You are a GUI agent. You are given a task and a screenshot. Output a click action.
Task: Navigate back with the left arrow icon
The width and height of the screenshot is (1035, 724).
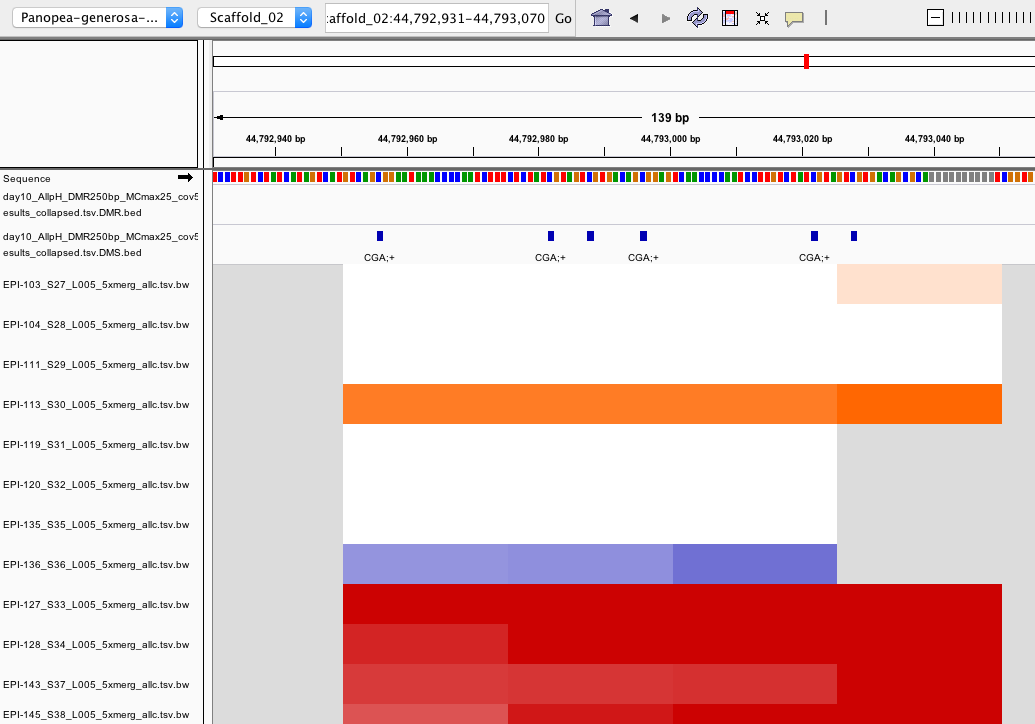point(633,17)
